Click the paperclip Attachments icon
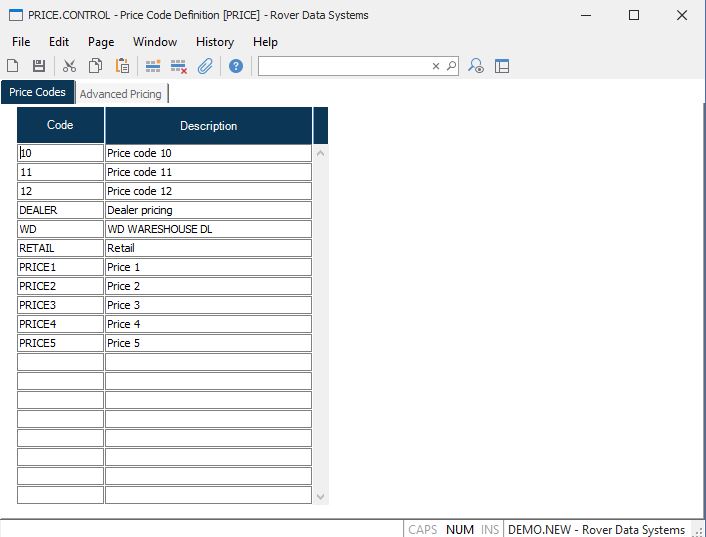 pos(205,66)
